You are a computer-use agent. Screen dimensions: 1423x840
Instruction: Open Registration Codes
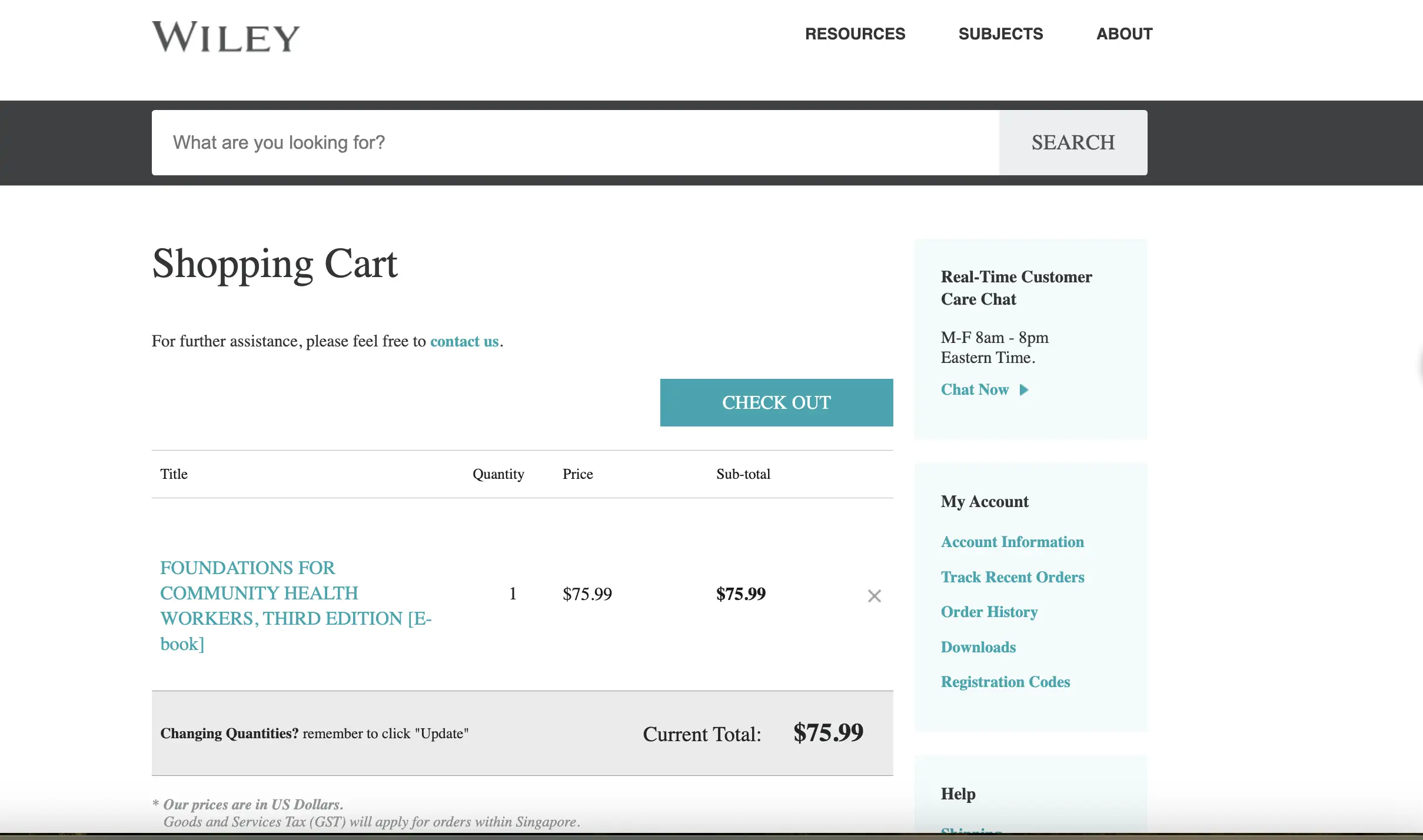pos(1005,682)
